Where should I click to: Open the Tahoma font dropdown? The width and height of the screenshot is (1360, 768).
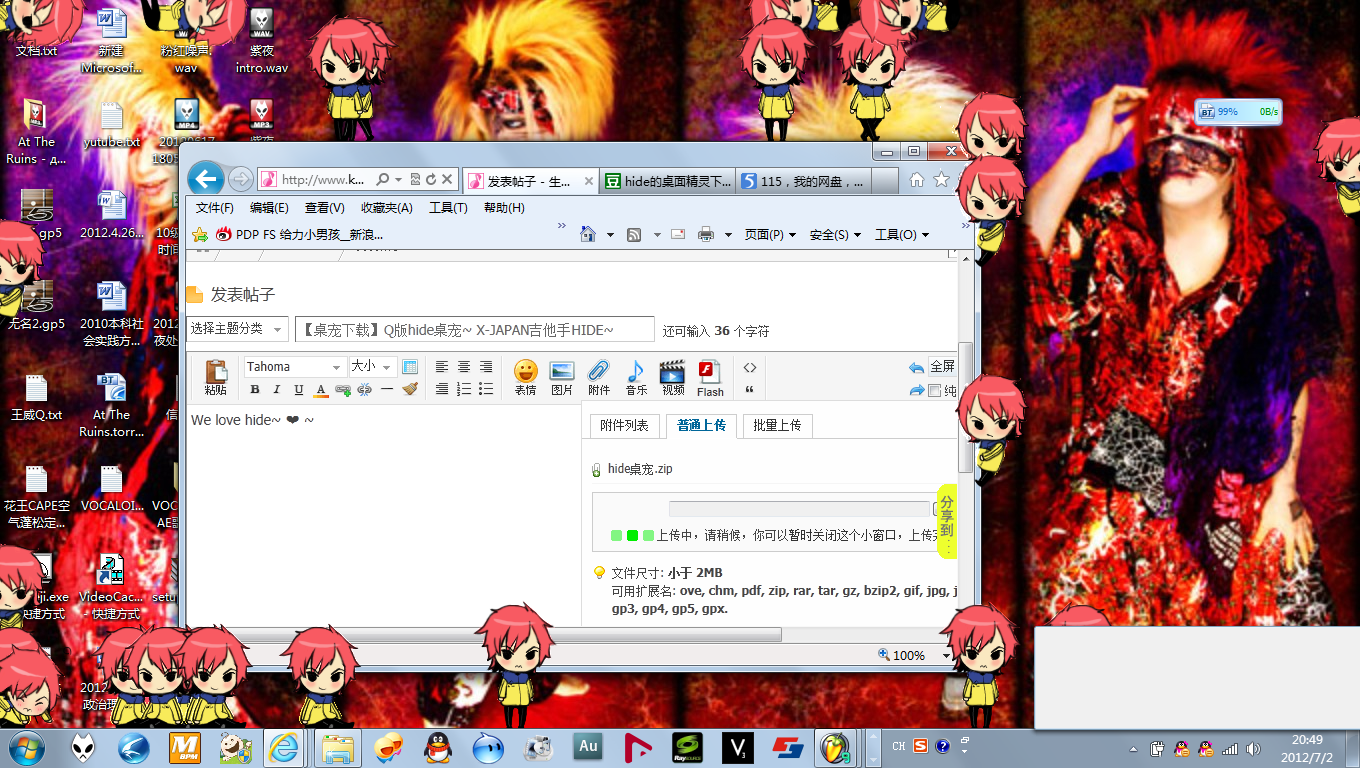tap(295, 367)
